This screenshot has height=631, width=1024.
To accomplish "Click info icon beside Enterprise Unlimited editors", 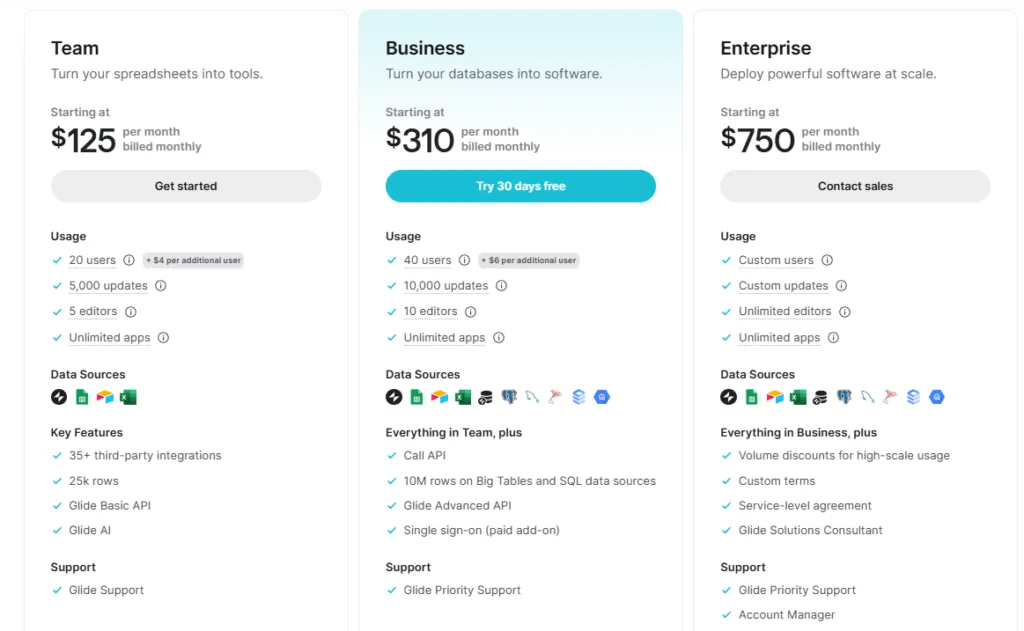I will (x=845, y=312).
